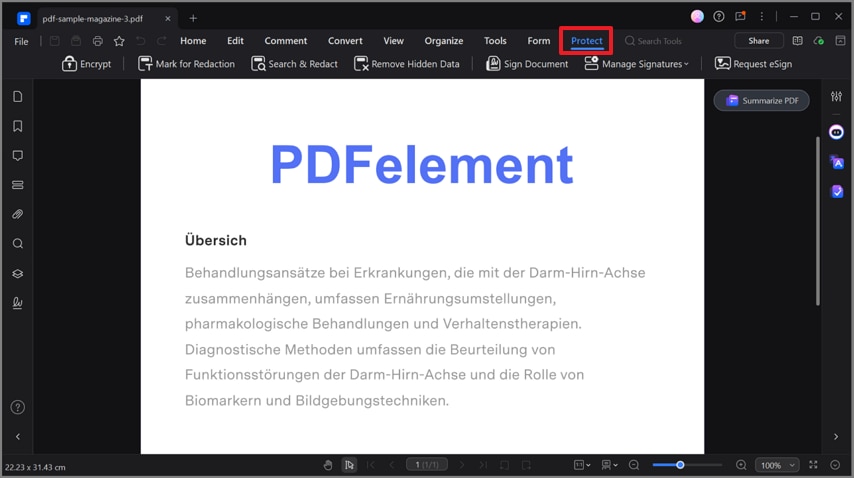Click the Zoom in plus icon
854x478 pixels.
(741, 465)
